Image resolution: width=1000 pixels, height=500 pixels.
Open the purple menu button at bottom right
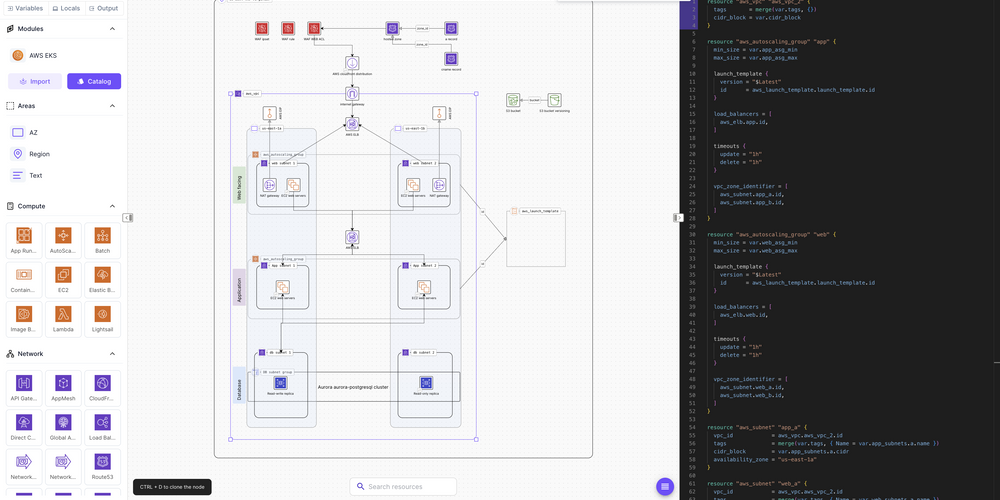tap(665, 487)
